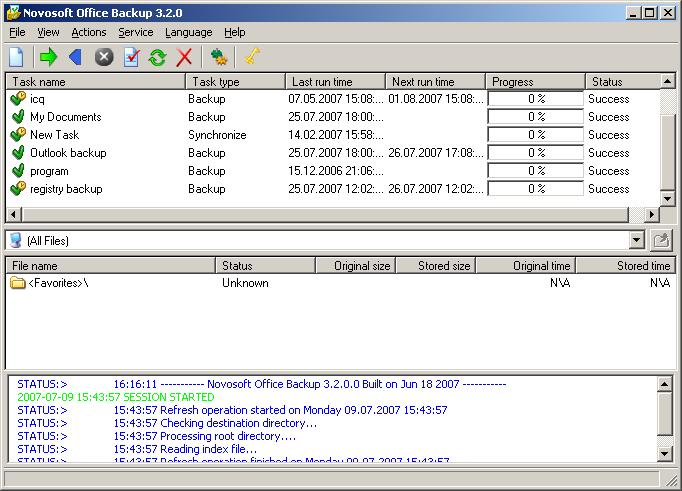Select the icq task name

pyautogui.click(x=37, y=99)
